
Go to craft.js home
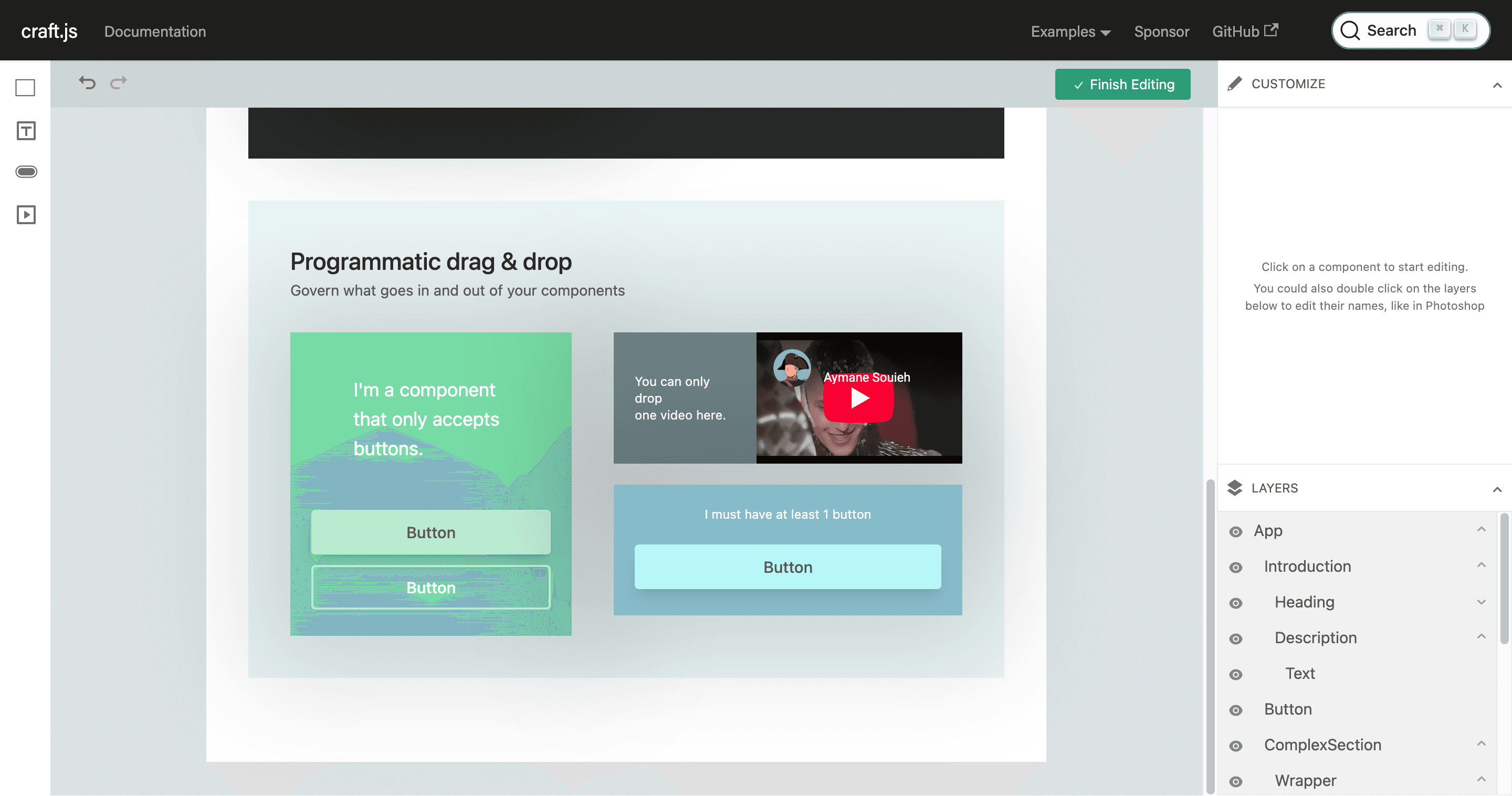pyautogui.click(x=49, y=31)
